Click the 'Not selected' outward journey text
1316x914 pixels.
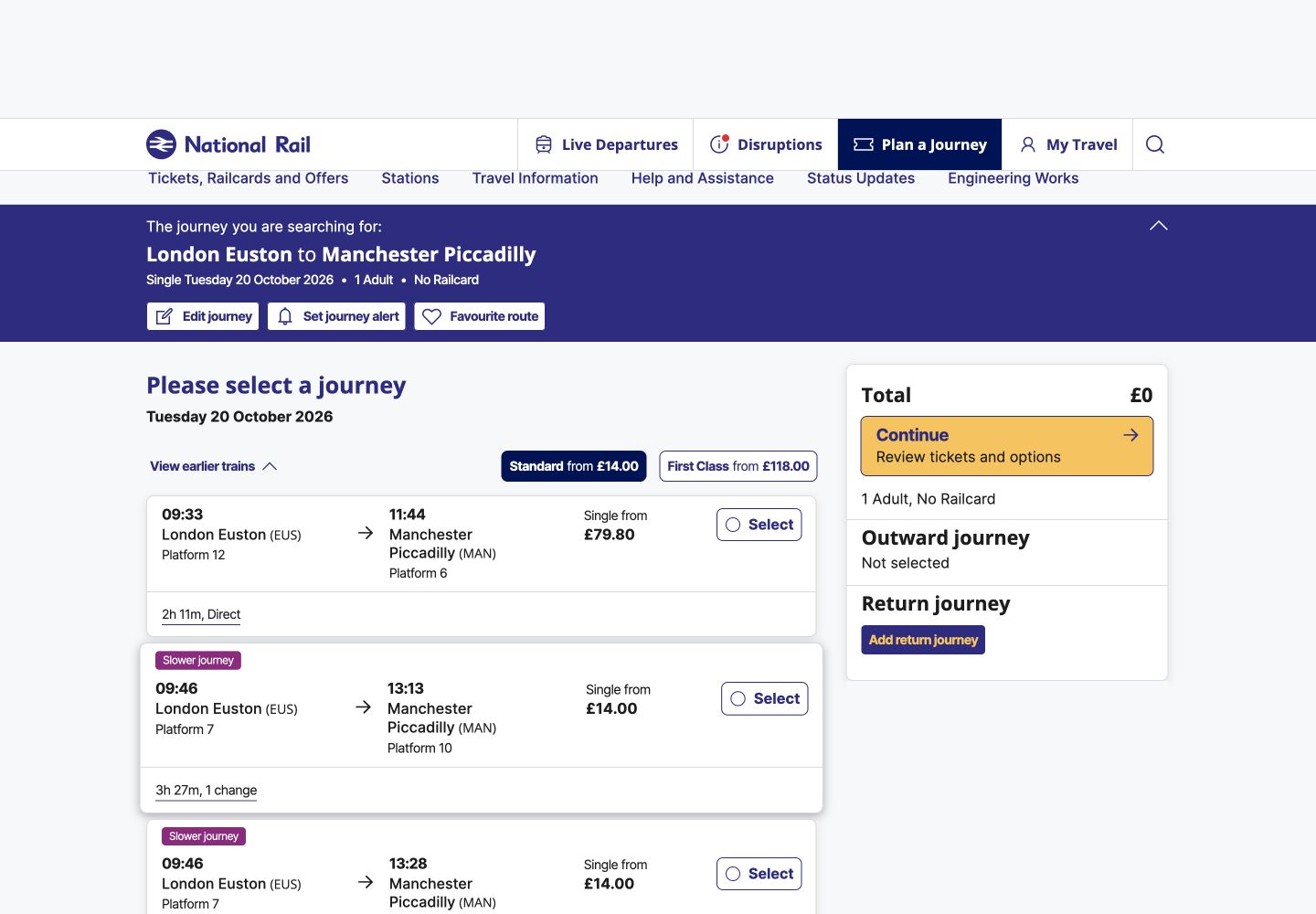(x=906, y=563)
